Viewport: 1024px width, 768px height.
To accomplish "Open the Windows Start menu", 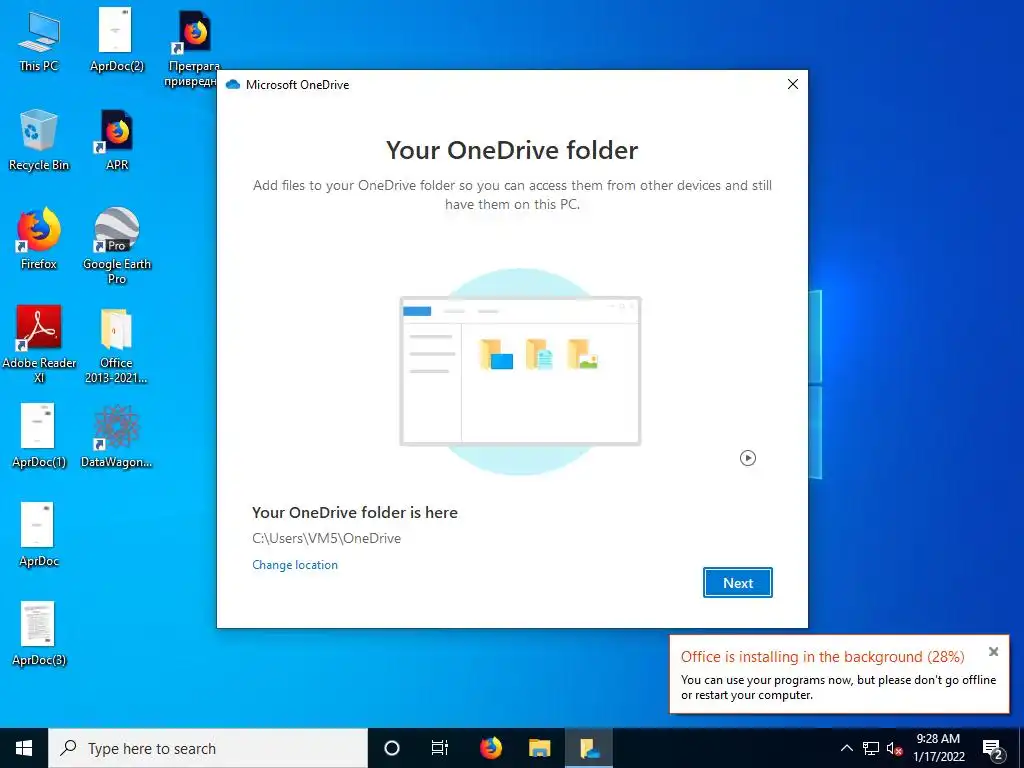I will 24,748.
